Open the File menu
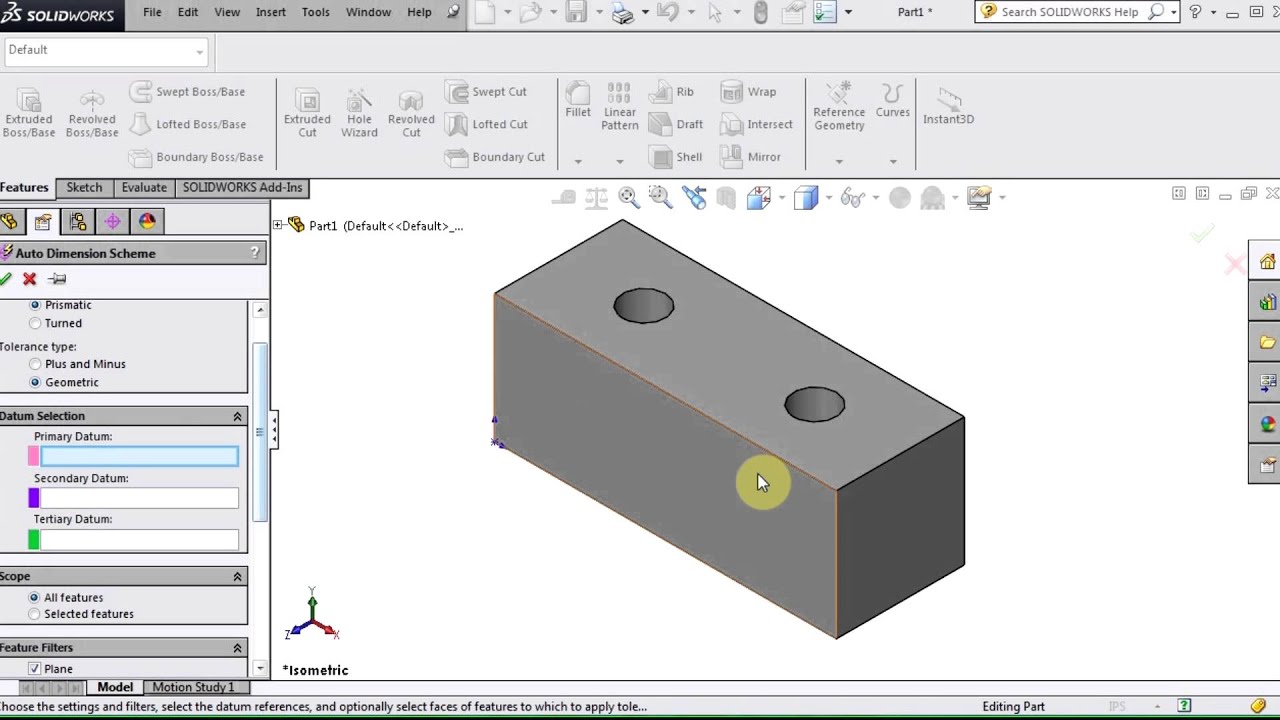The image size is (1280, 720). click(x=152, y=12)
